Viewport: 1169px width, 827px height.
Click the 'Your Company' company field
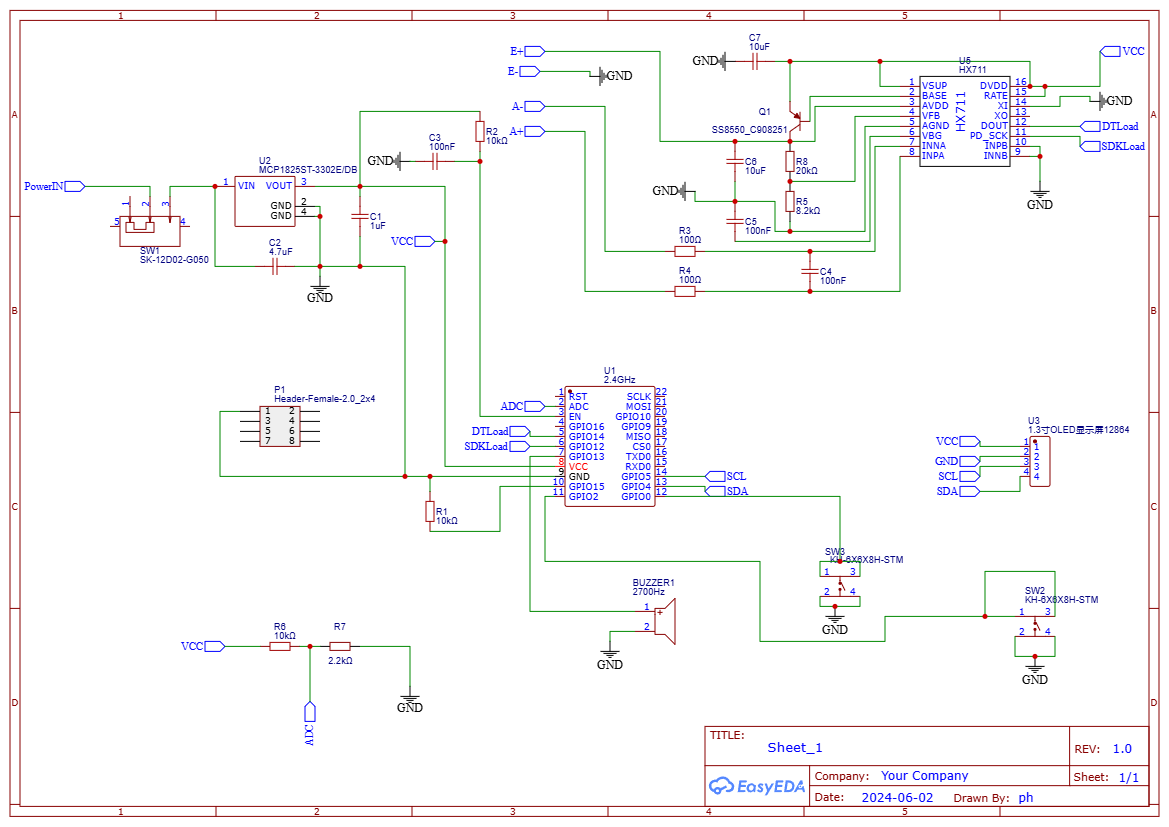tap(924, 776)
